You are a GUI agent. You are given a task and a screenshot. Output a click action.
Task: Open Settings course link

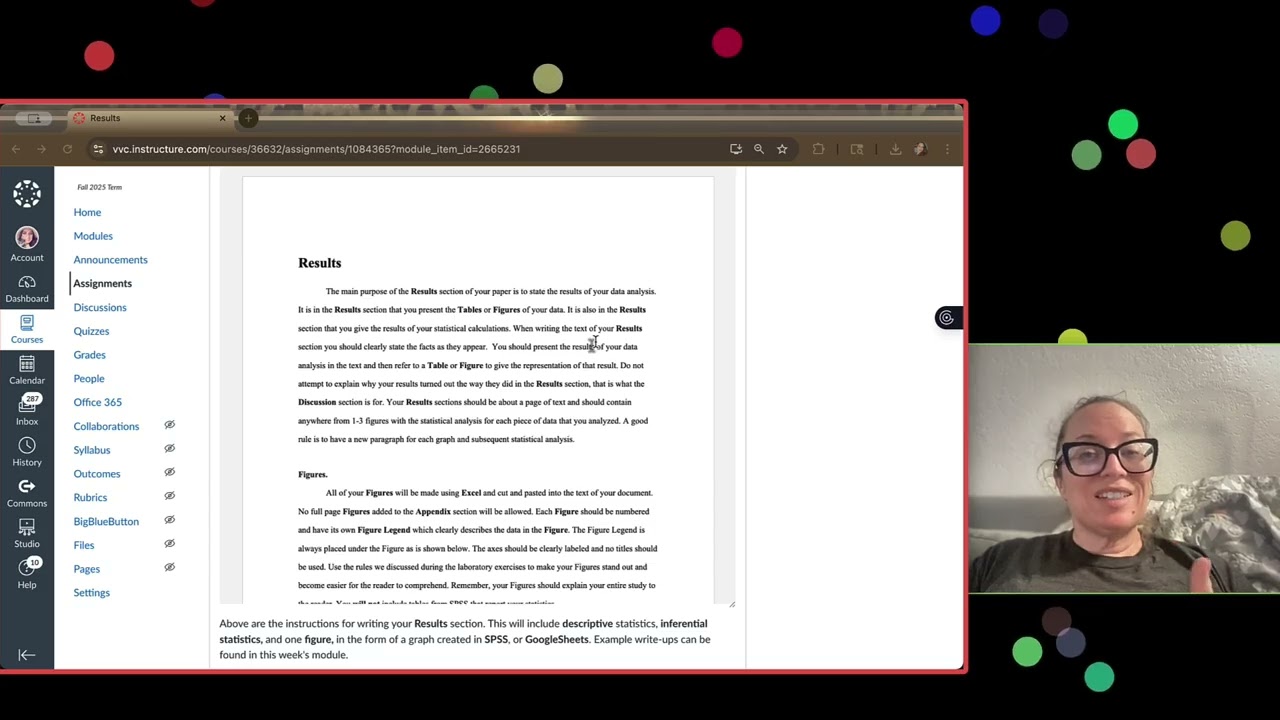click(x=91, y=593)
